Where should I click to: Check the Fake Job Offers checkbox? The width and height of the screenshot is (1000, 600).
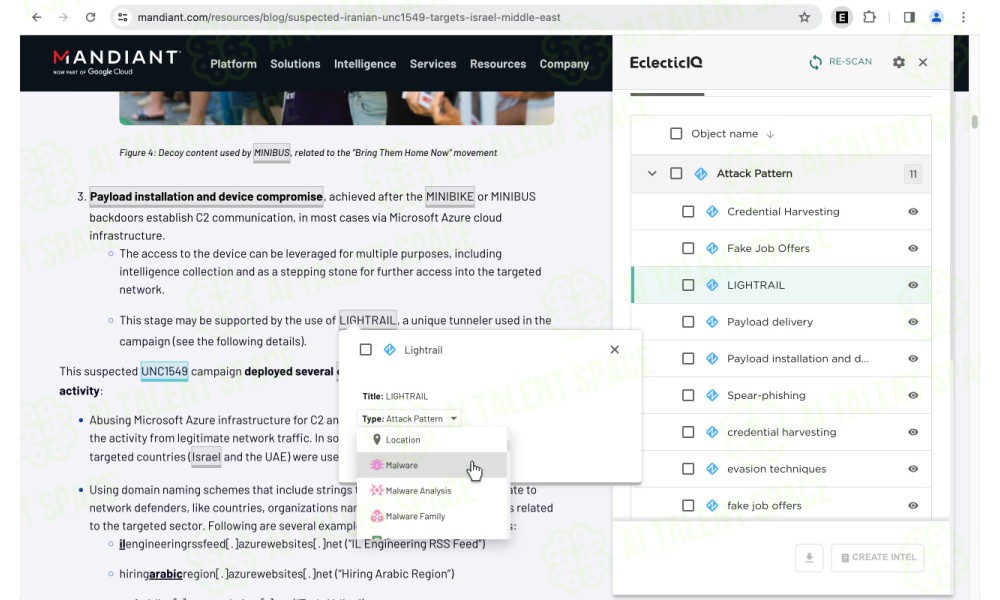(x=688, y=248)
